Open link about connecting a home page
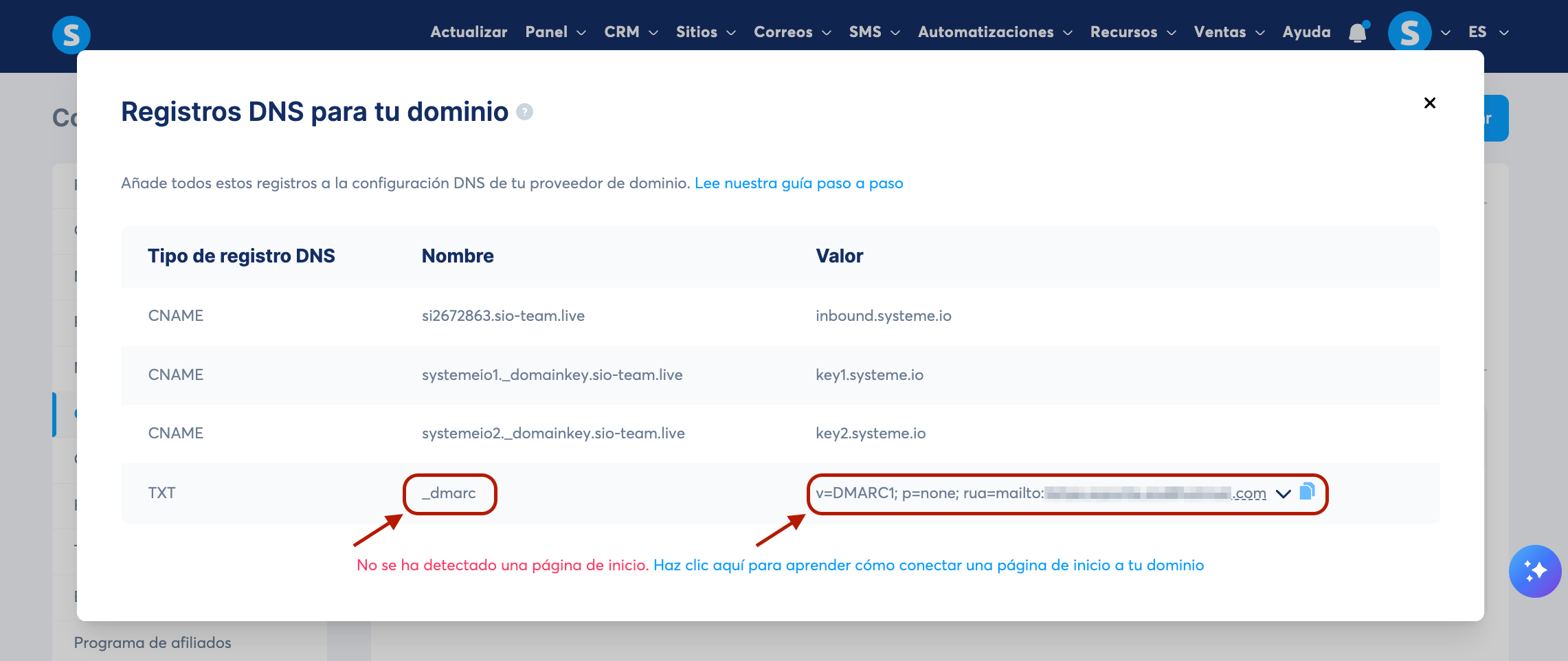This screenshot has height=661, width=1568. pos(928,565)
